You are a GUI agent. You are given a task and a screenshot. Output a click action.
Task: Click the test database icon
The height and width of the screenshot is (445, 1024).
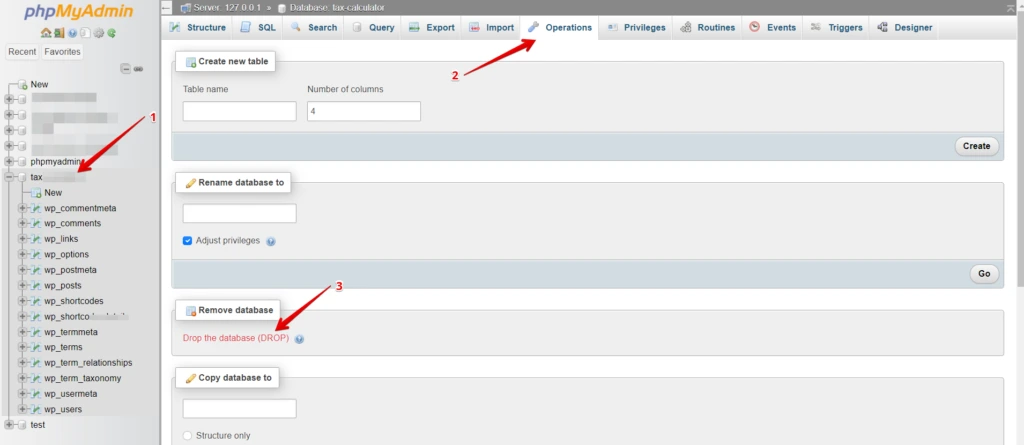22,425
